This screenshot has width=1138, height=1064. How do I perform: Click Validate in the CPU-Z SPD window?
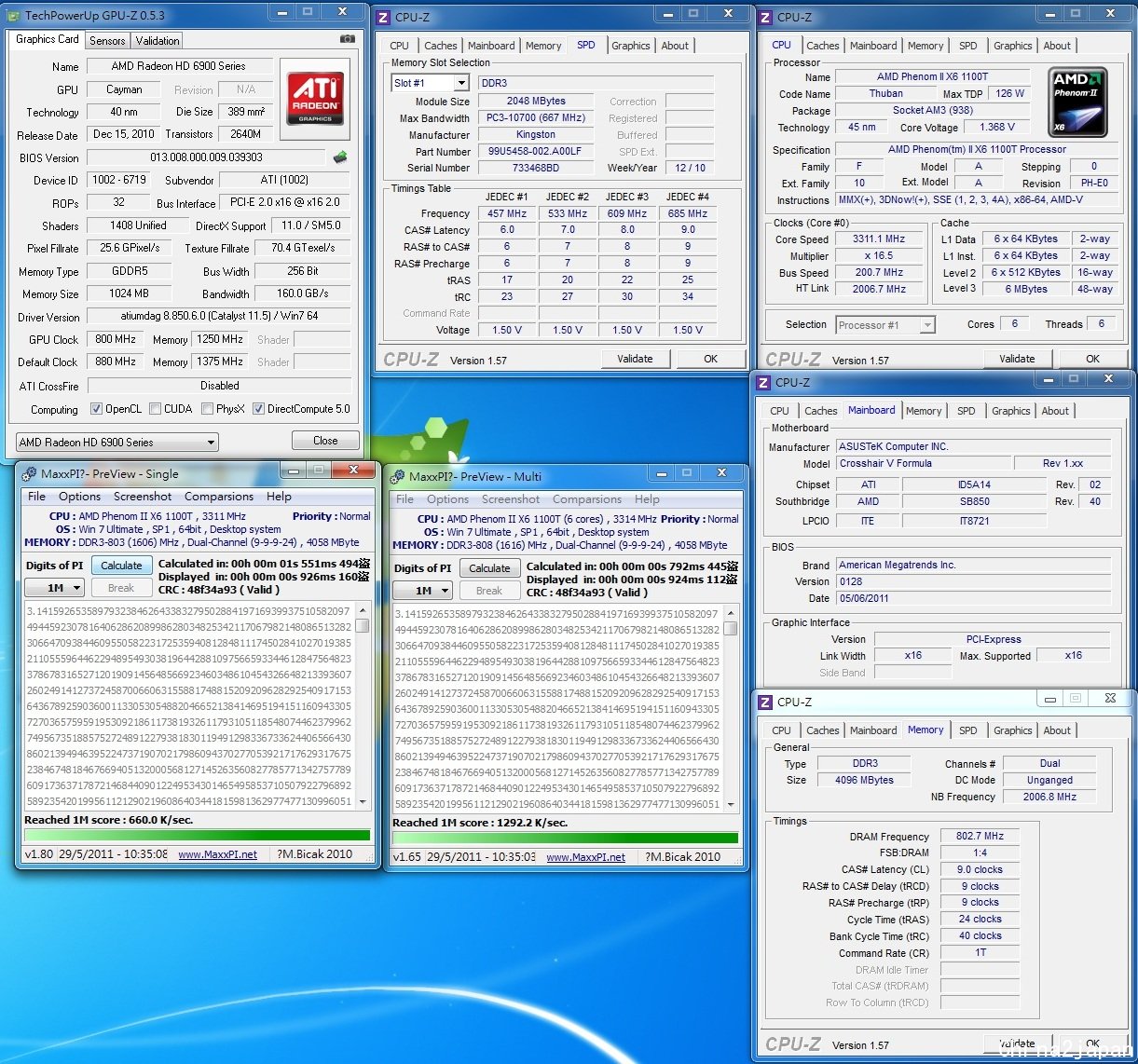coord(634,359)
